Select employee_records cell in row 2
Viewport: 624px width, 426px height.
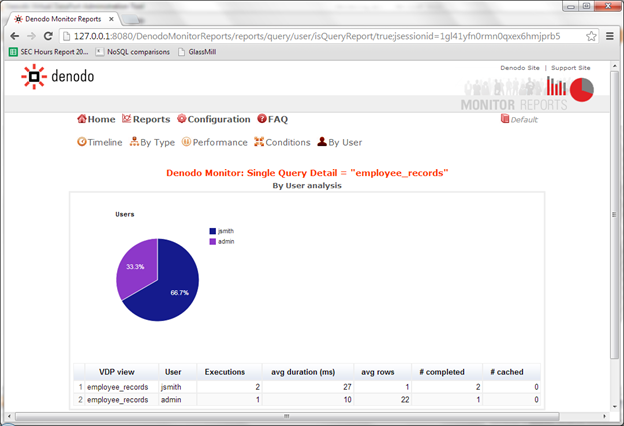[121, 399]
